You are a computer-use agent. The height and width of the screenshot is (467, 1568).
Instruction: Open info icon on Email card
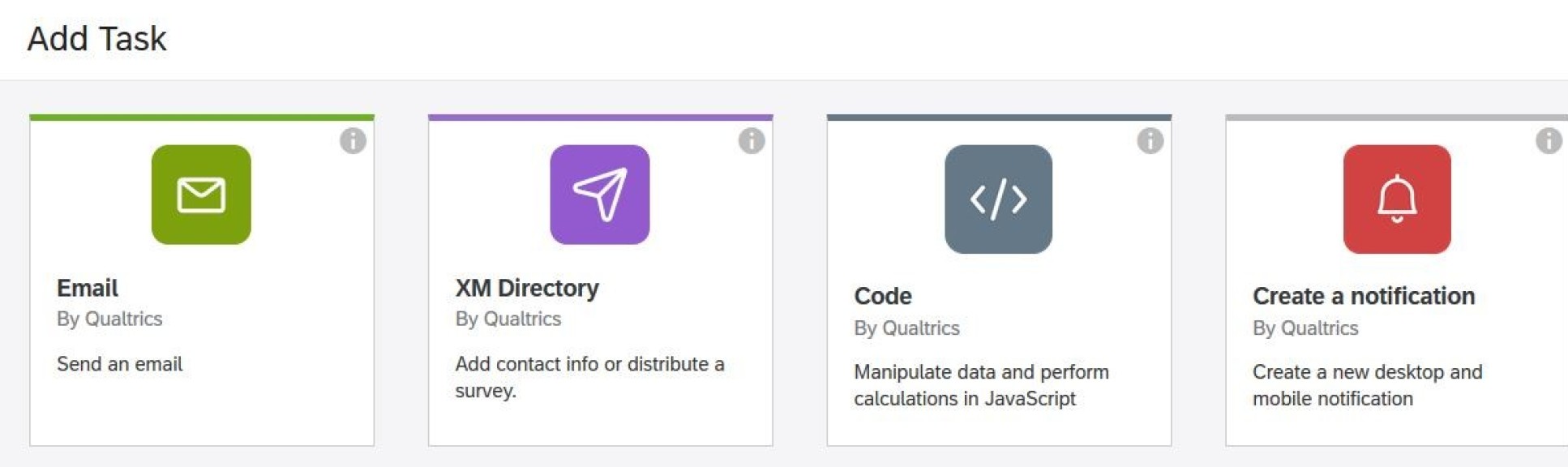pyautogui.click(x=353, y=141)
